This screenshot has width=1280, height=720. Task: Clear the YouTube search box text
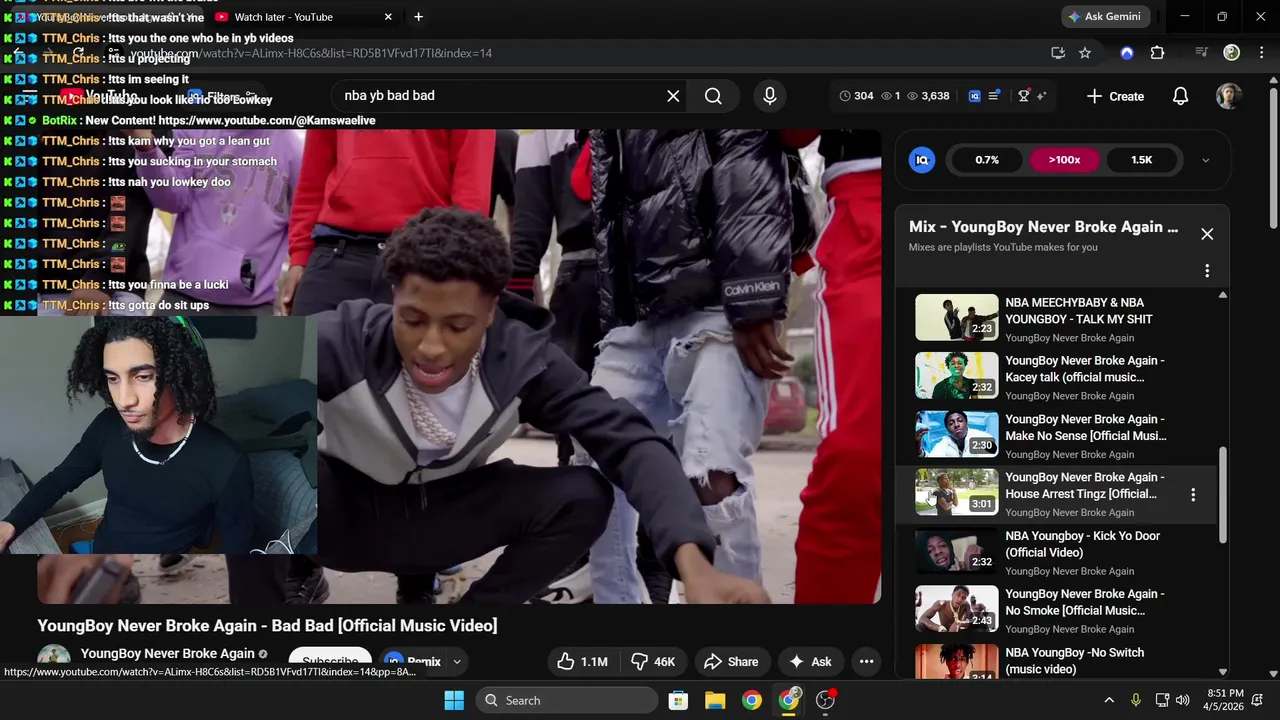[673, 96]
